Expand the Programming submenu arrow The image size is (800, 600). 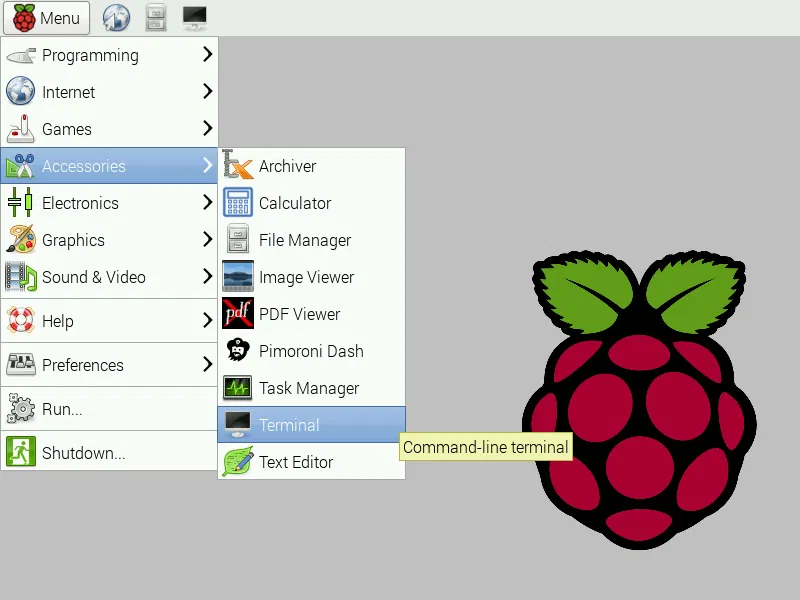pos(207,55)
